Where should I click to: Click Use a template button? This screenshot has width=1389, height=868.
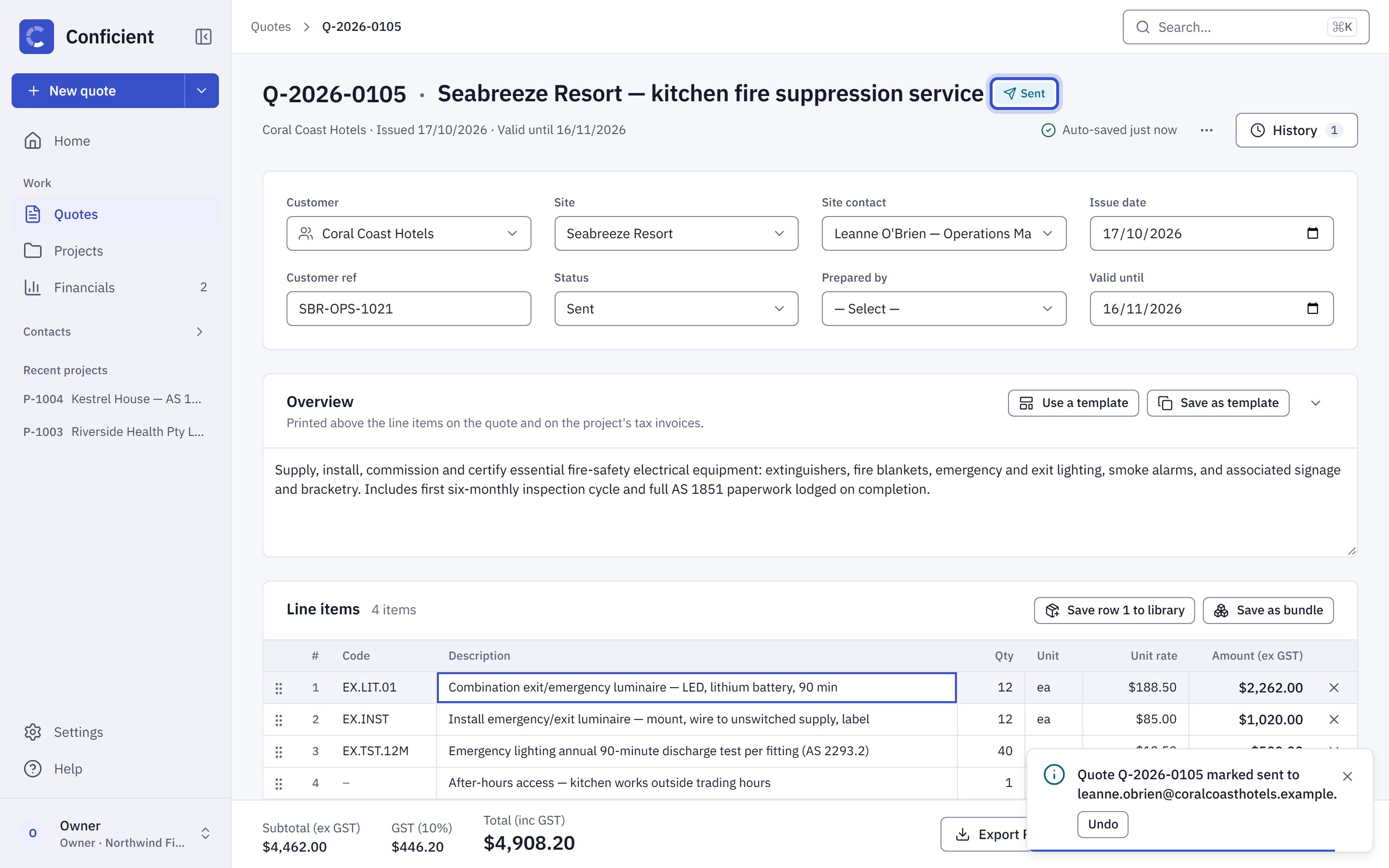tap(1073, 403)
